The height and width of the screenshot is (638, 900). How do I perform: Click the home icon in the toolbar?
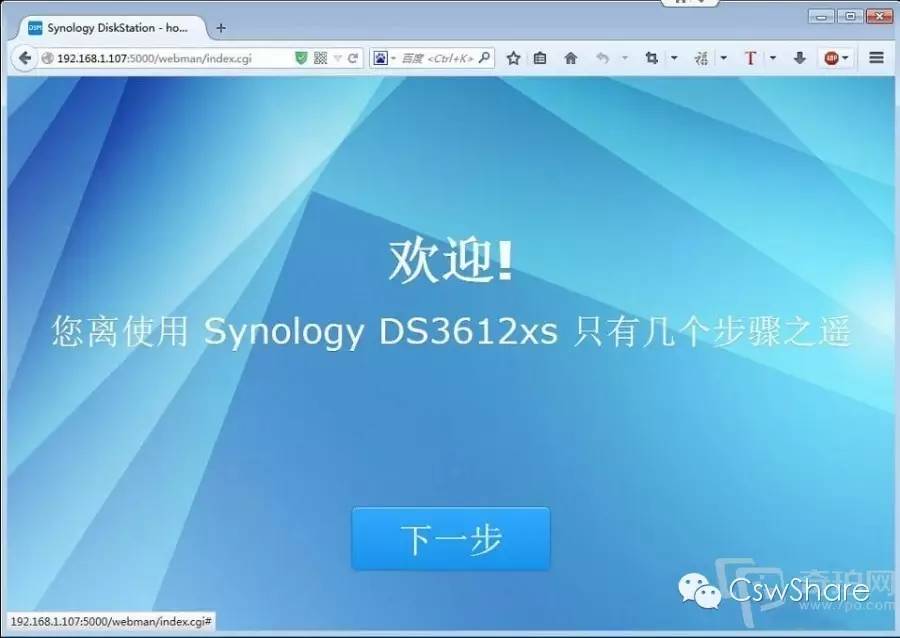pos(569,57)
